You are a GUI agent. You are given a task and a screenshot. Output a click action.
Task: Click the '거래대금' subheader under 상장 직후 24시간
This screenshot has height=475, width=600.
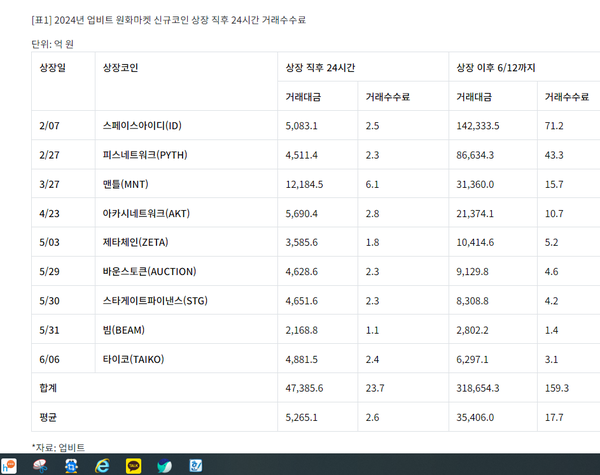click(303, 97)
